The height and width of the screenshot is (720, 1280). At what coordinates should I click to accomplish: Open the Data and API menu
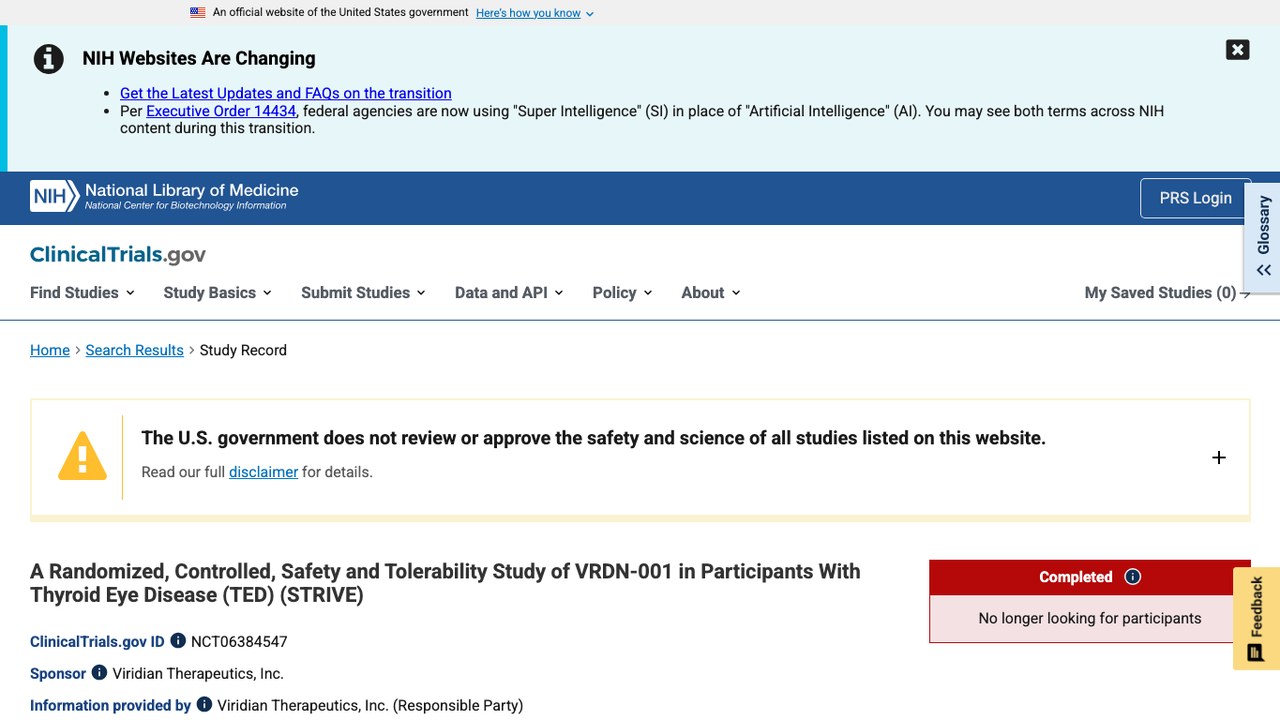(x=509, y=293)
